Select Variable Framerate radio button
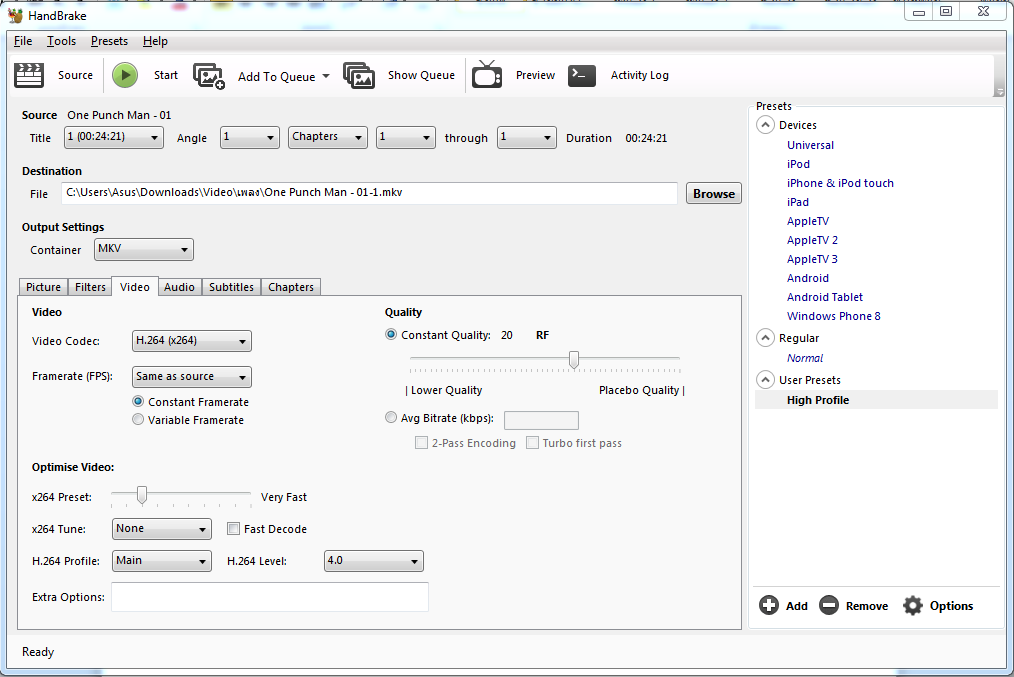The height and width of the screenshot is (677, 1014). tap(138, 419)
